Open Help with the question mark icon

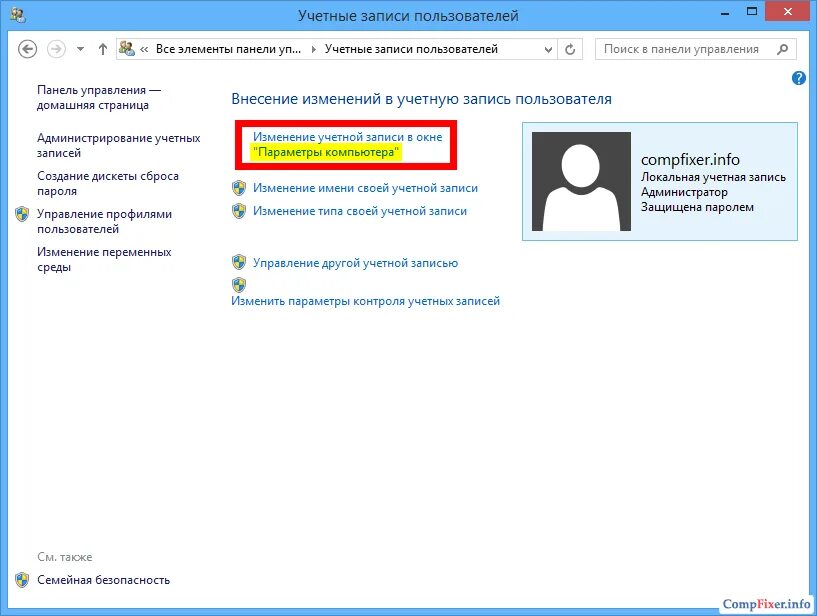[798, 78]
